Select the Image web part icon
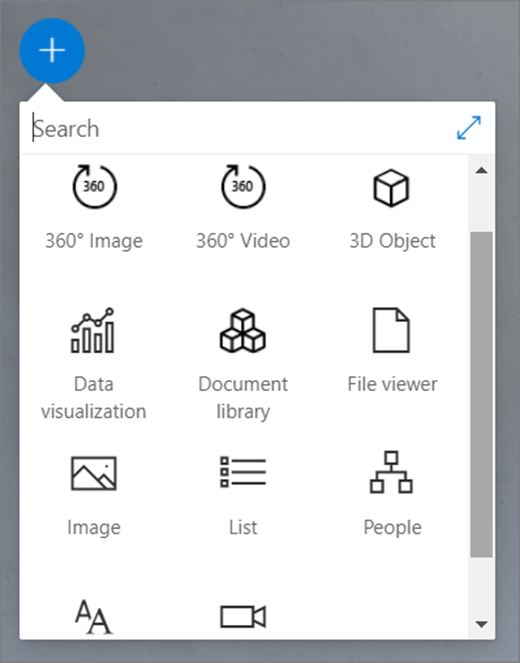 coord(93,473)
